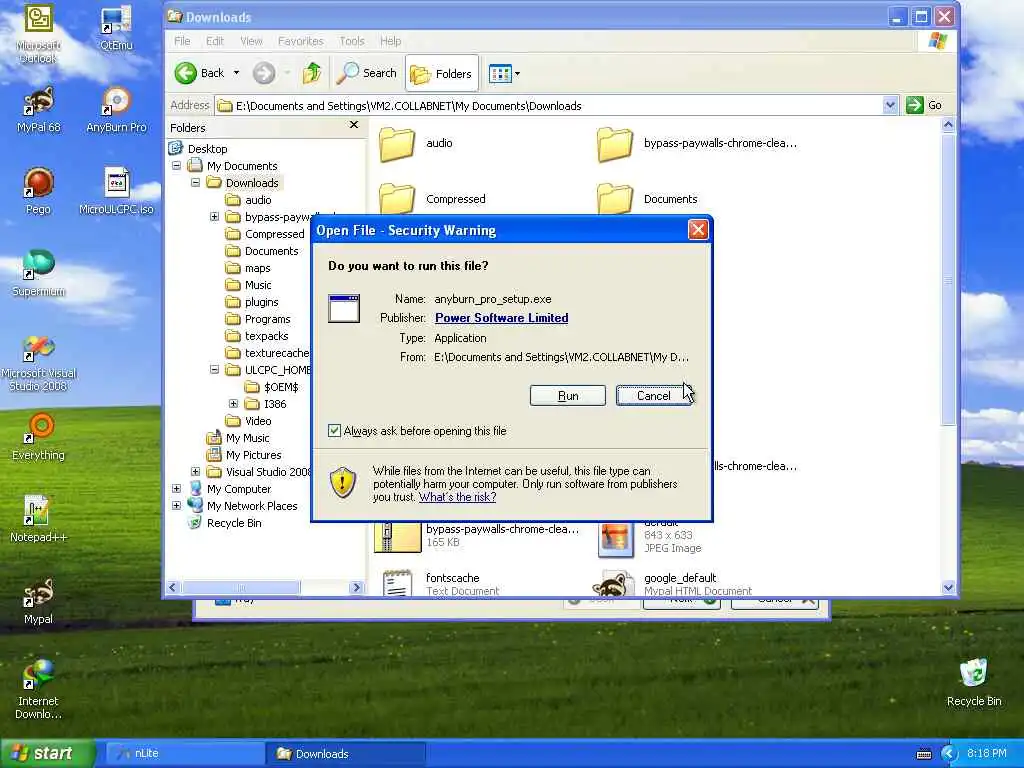Select Recycle Bin in folder tree

point(225,522)
